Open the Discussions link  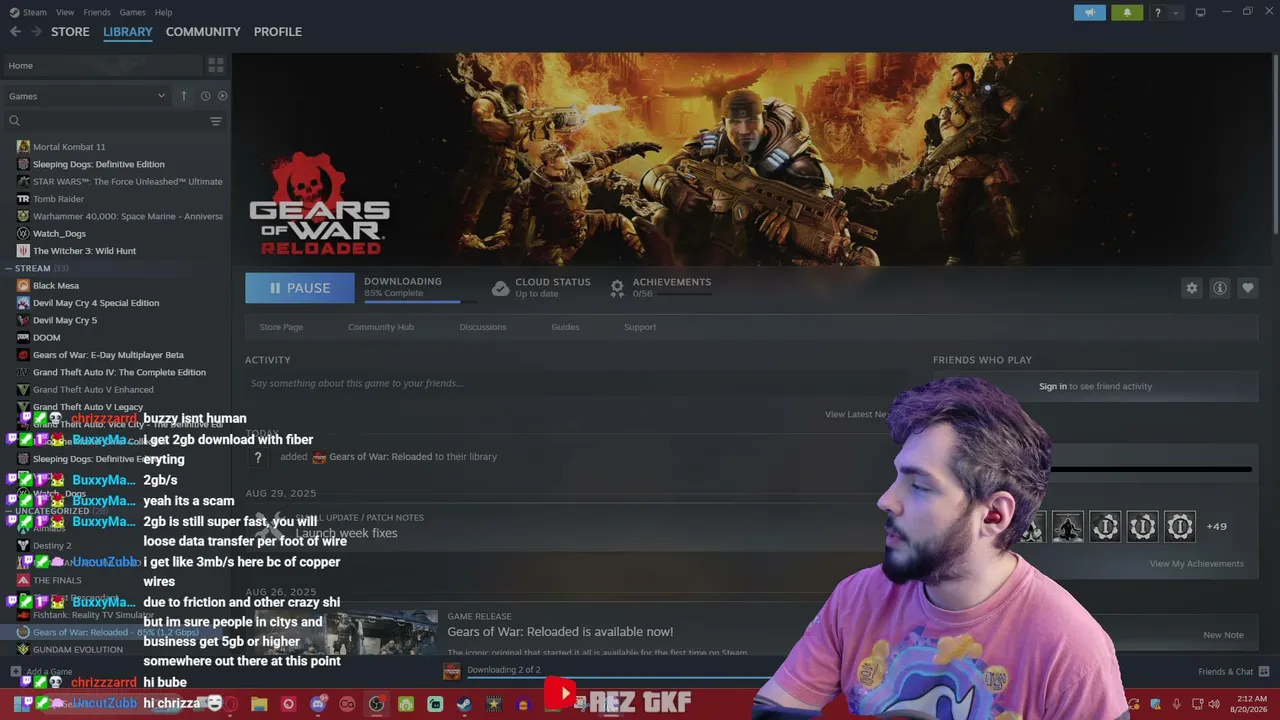(x=483, y=327)
